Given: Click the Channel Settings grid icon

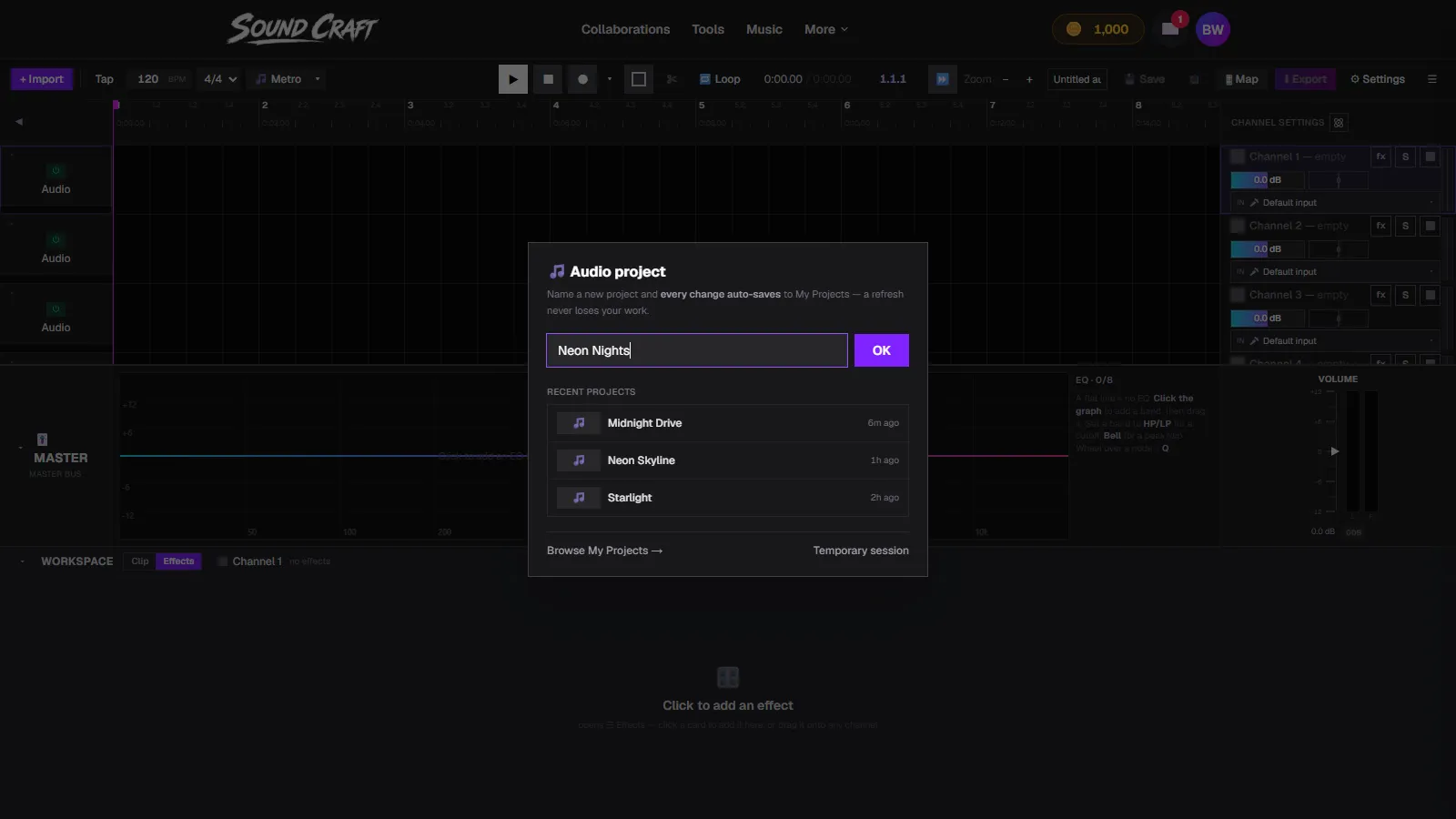Looking at the screenshot, I should click(1338, 123).
